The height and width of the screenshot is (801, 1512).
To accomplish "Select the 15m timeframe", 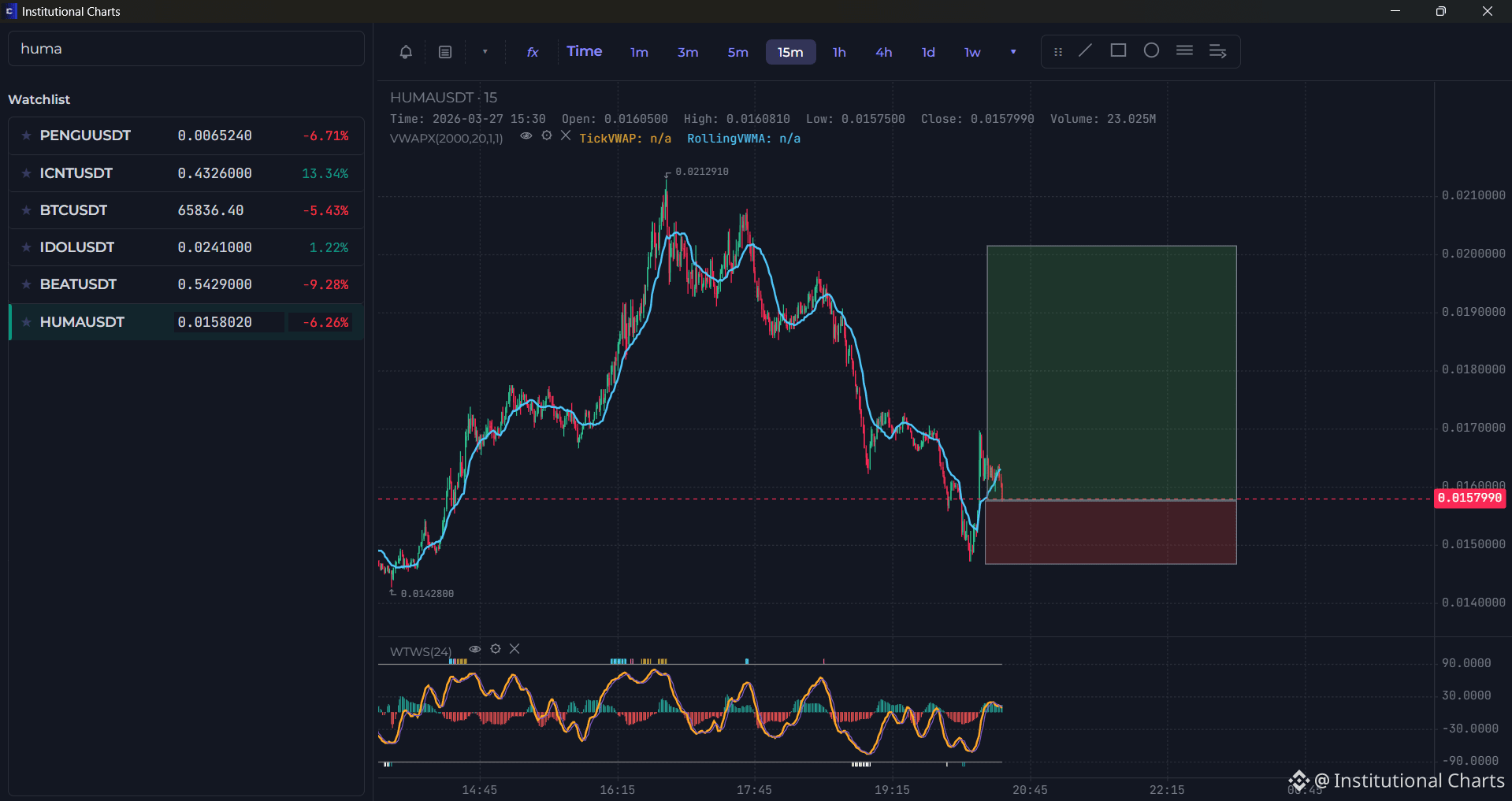I will (790, 52).
